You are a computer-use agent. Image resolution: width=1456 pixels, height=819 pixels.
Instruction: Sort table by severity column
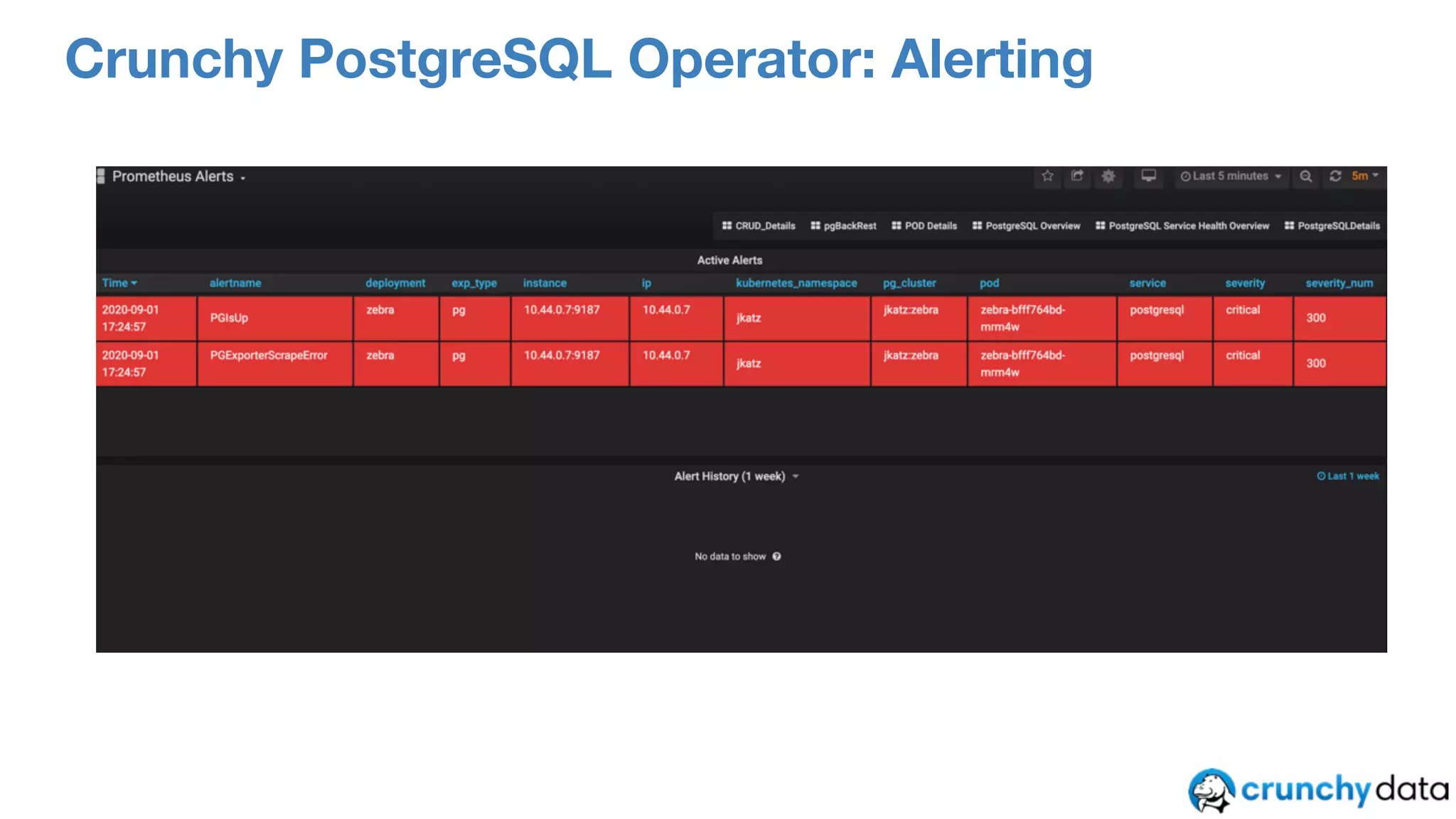(1245, 283)
